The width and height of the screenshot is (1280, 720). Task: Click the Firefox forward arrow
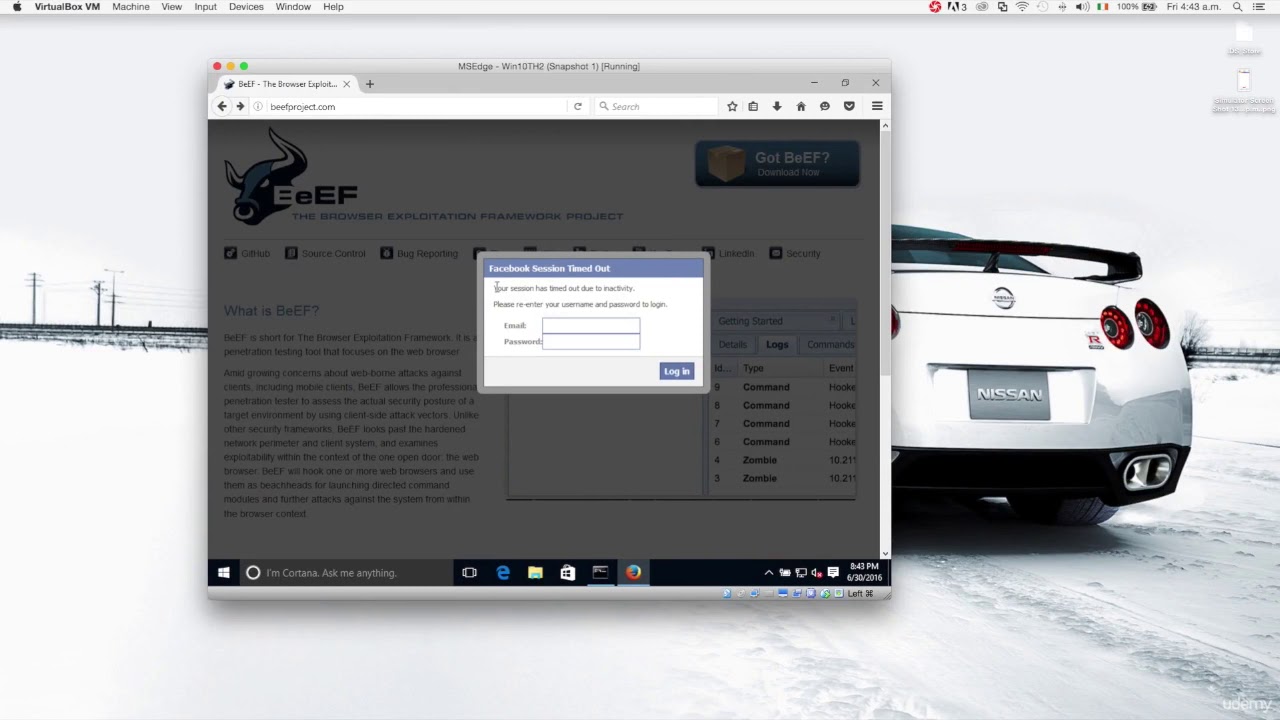[x=240, y=106]
